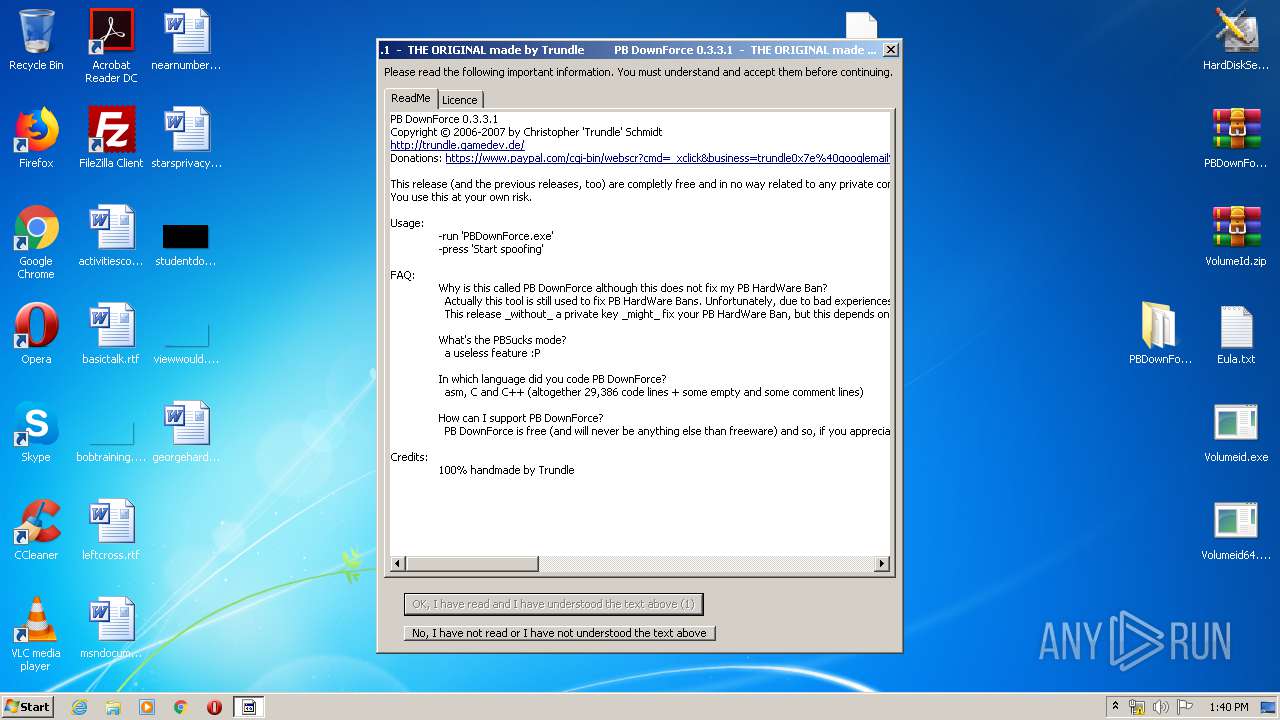Switch to the ReadMe tab
The image size is (1280, 720).
pos(411,98)
